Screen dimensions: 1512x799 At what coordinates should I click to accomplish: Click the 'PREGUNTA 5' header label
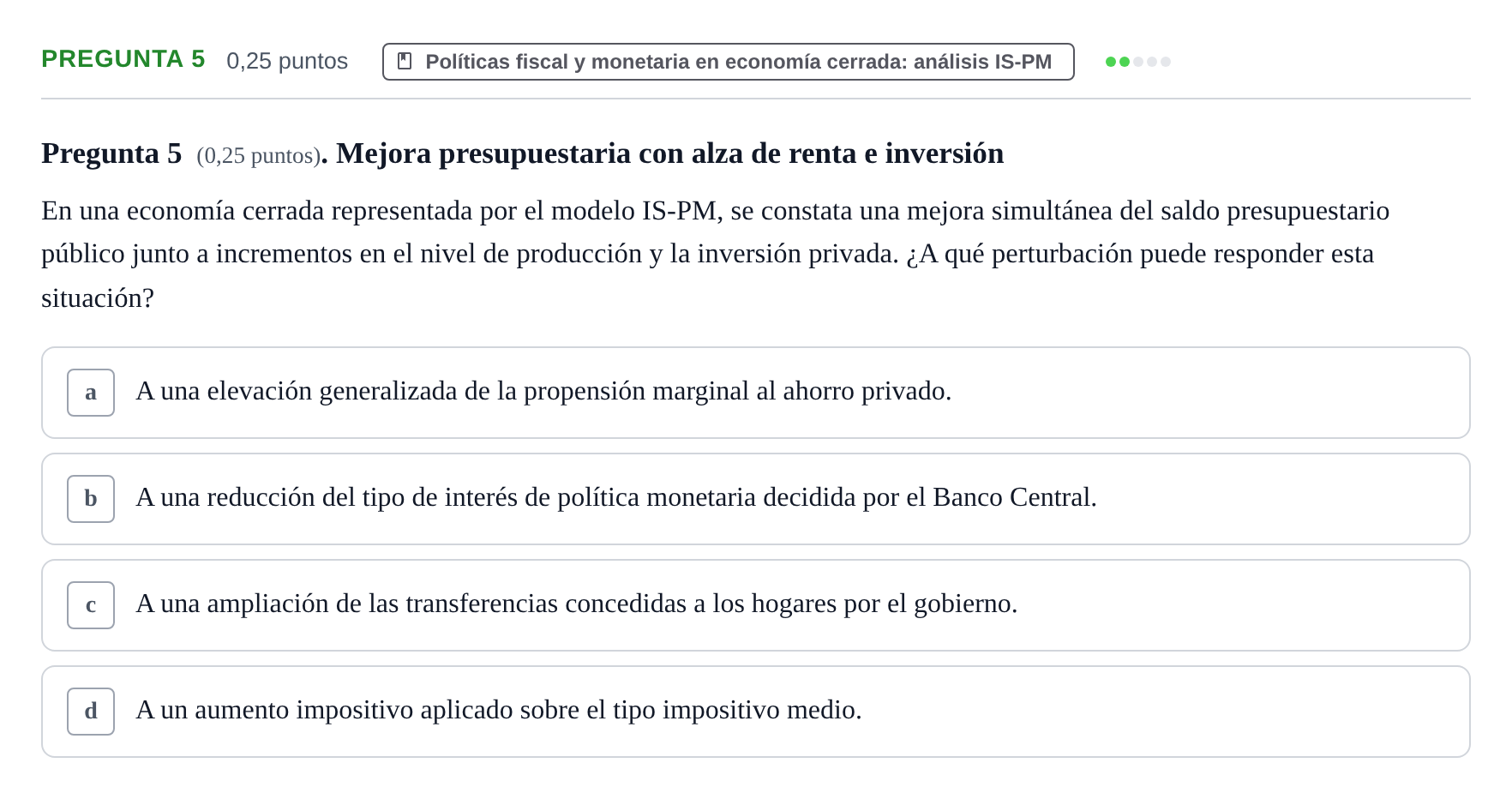123,59
